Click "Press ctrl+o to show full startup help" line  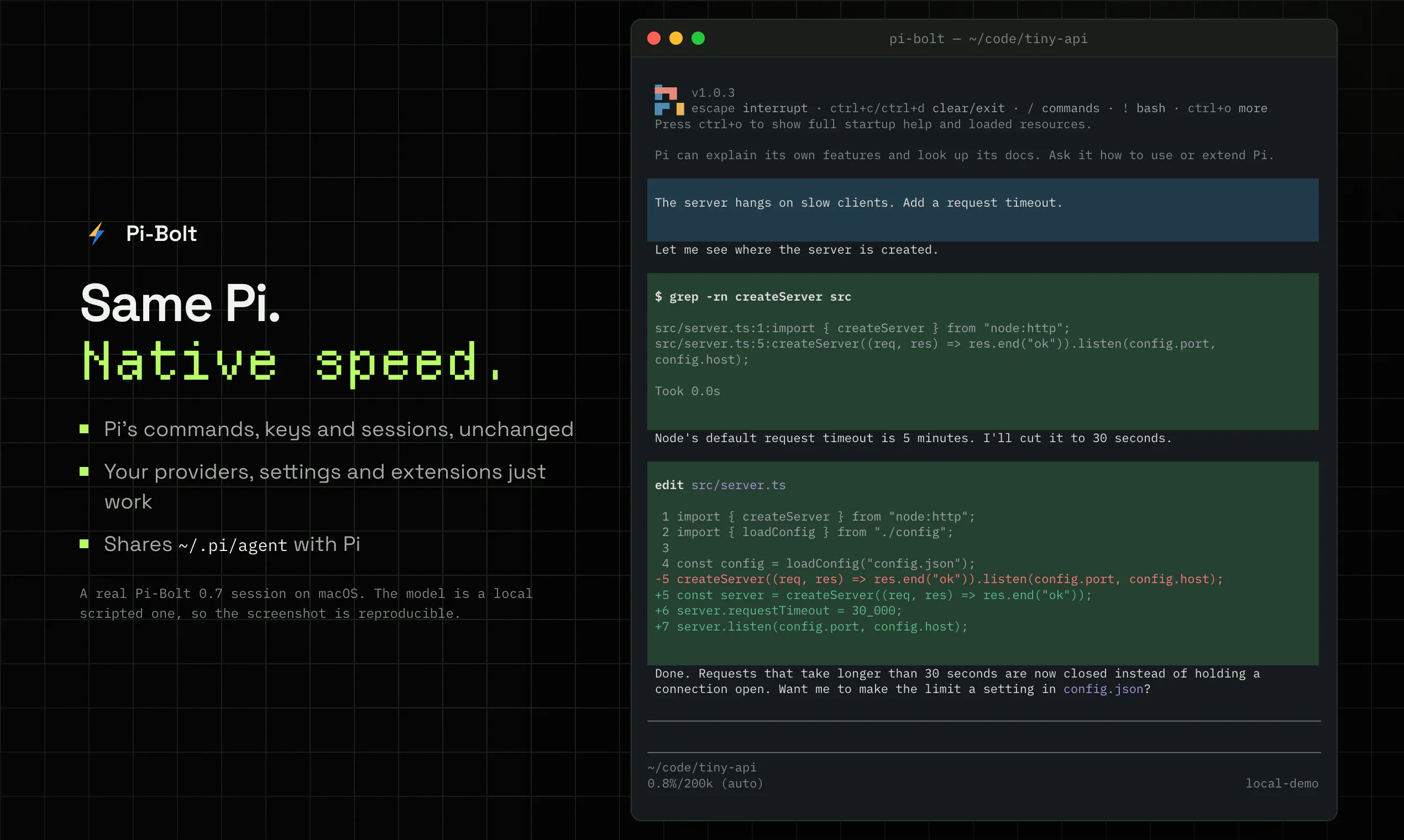[x=873, y=124]
